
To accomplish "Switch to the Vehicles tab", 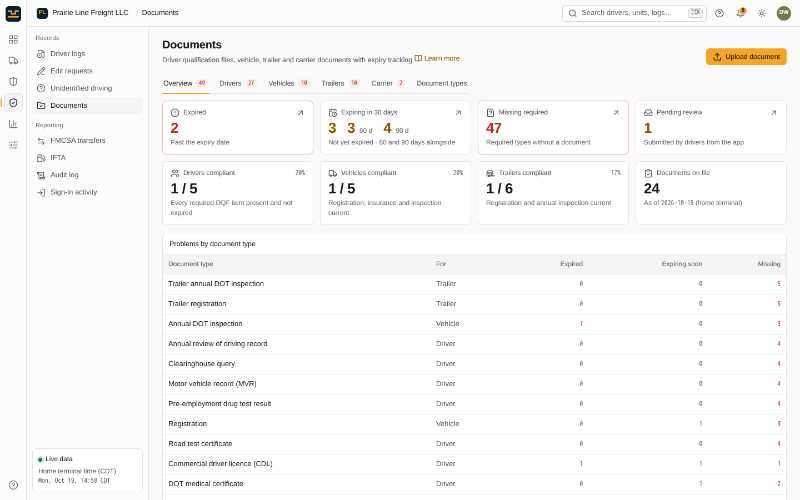I will tap(289, 84).
